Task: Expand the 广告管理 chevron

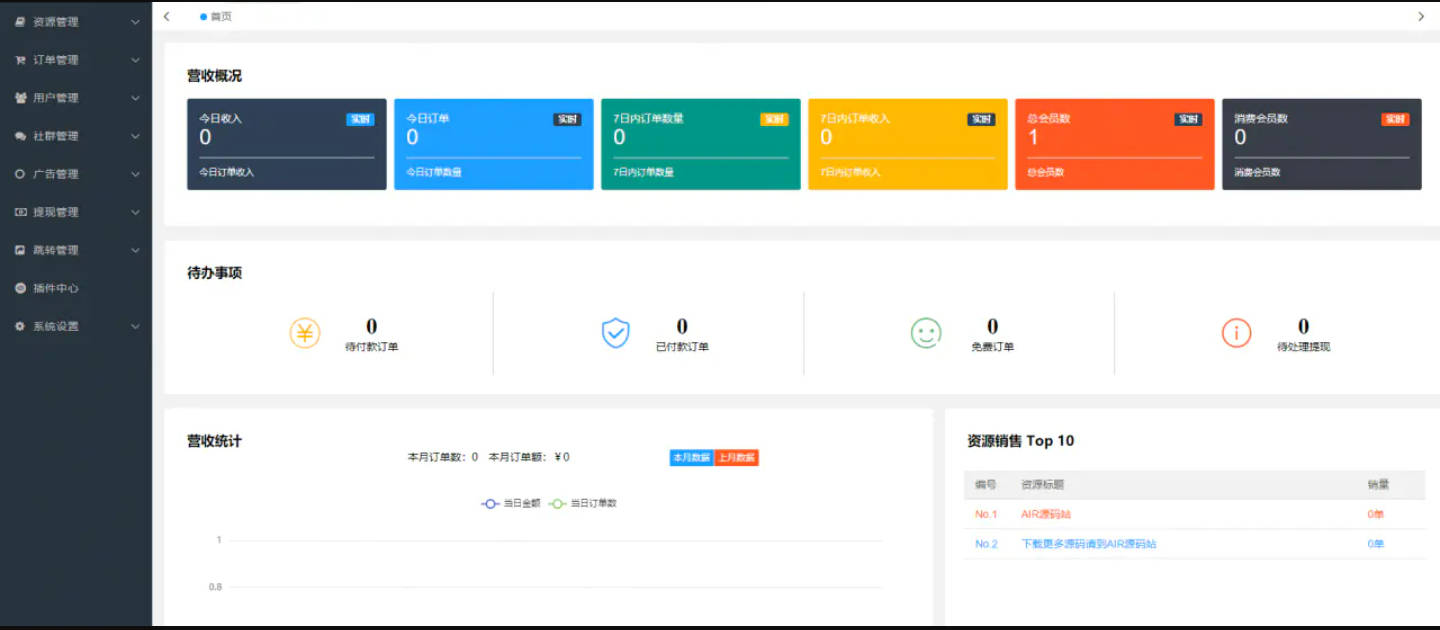Action: point(135,174)
